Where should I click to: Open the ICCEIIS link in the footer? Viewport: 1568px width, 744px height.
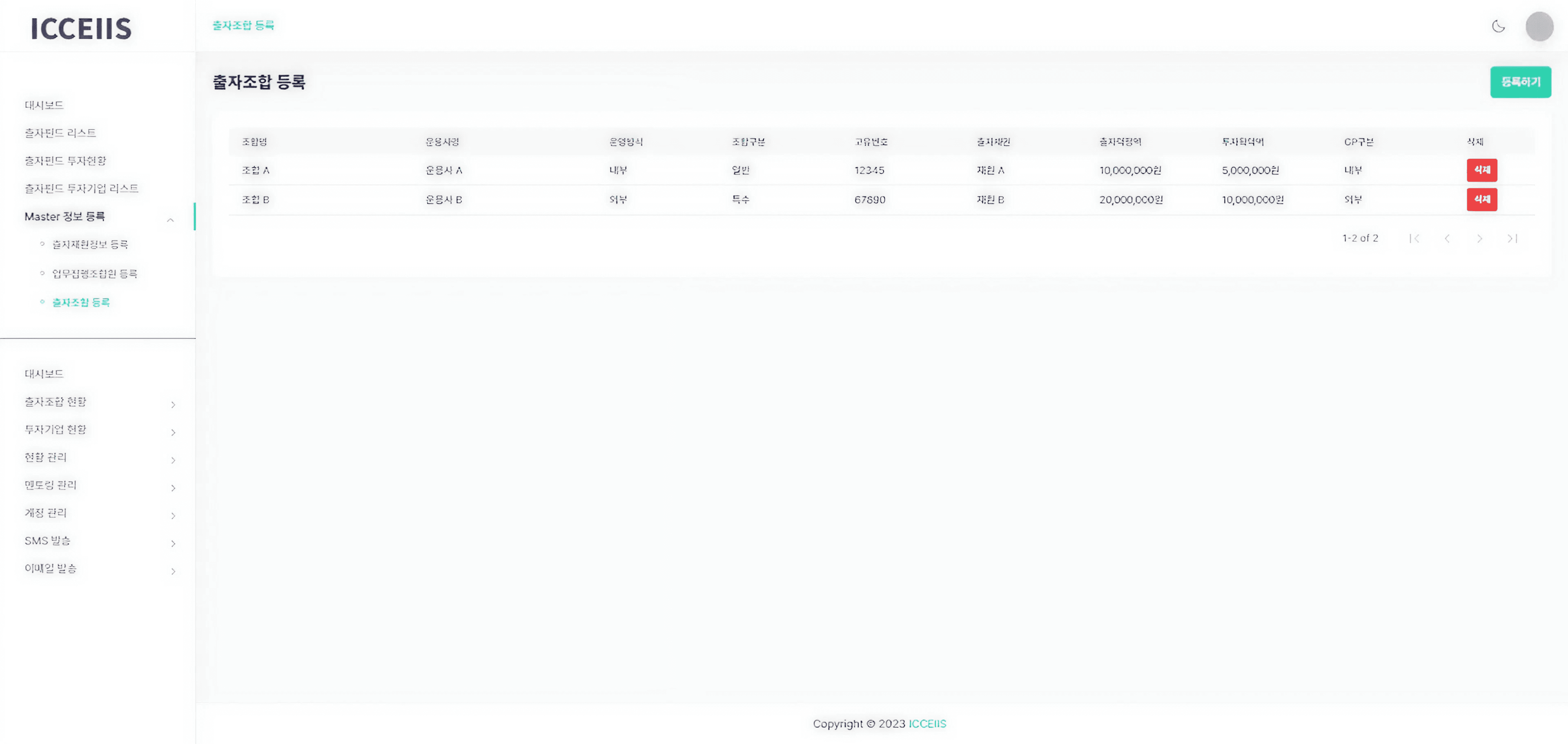click(x=927, y=724)
